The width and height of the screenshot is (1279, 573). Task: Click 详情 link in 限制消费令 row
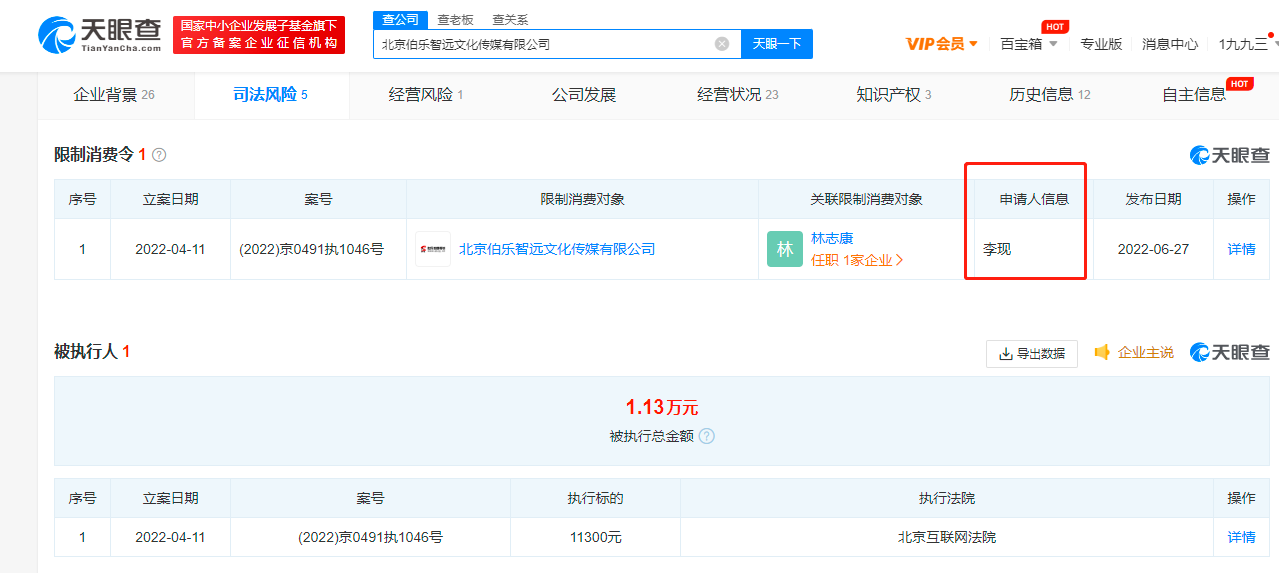[x=1241, y=249]
